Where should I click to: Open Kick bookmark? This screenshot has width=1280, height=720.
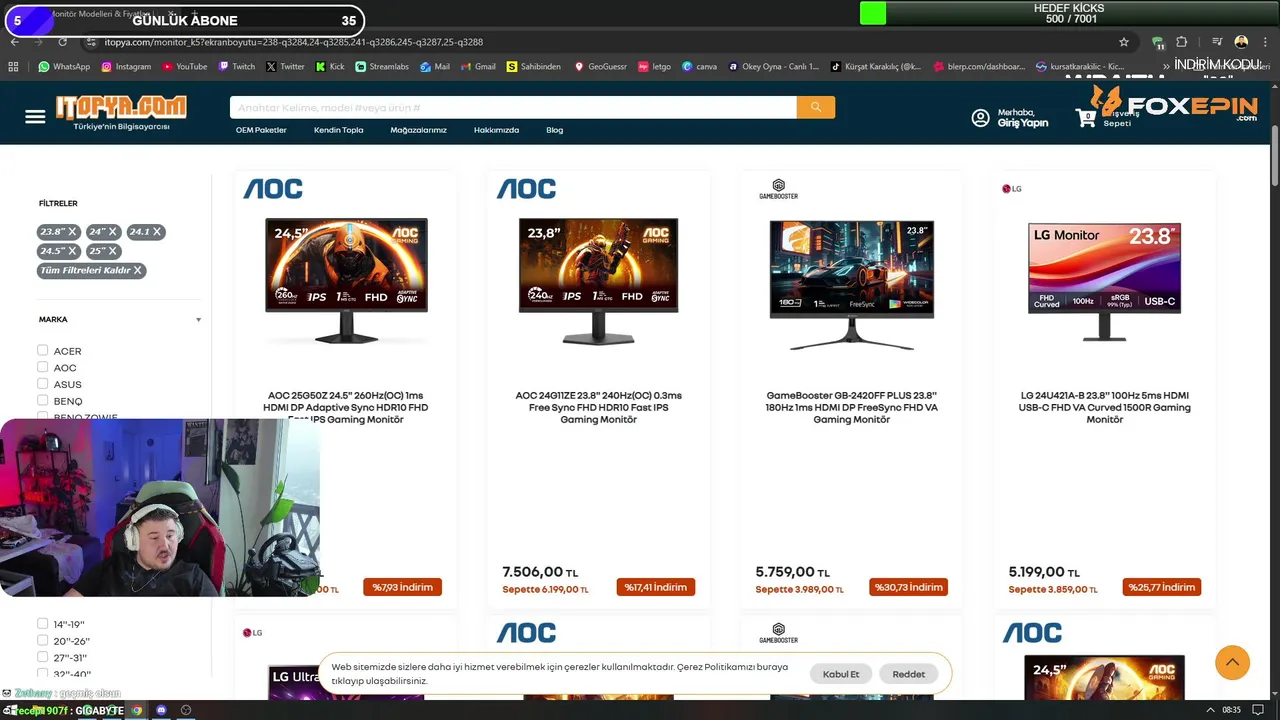tap(329, 67)
